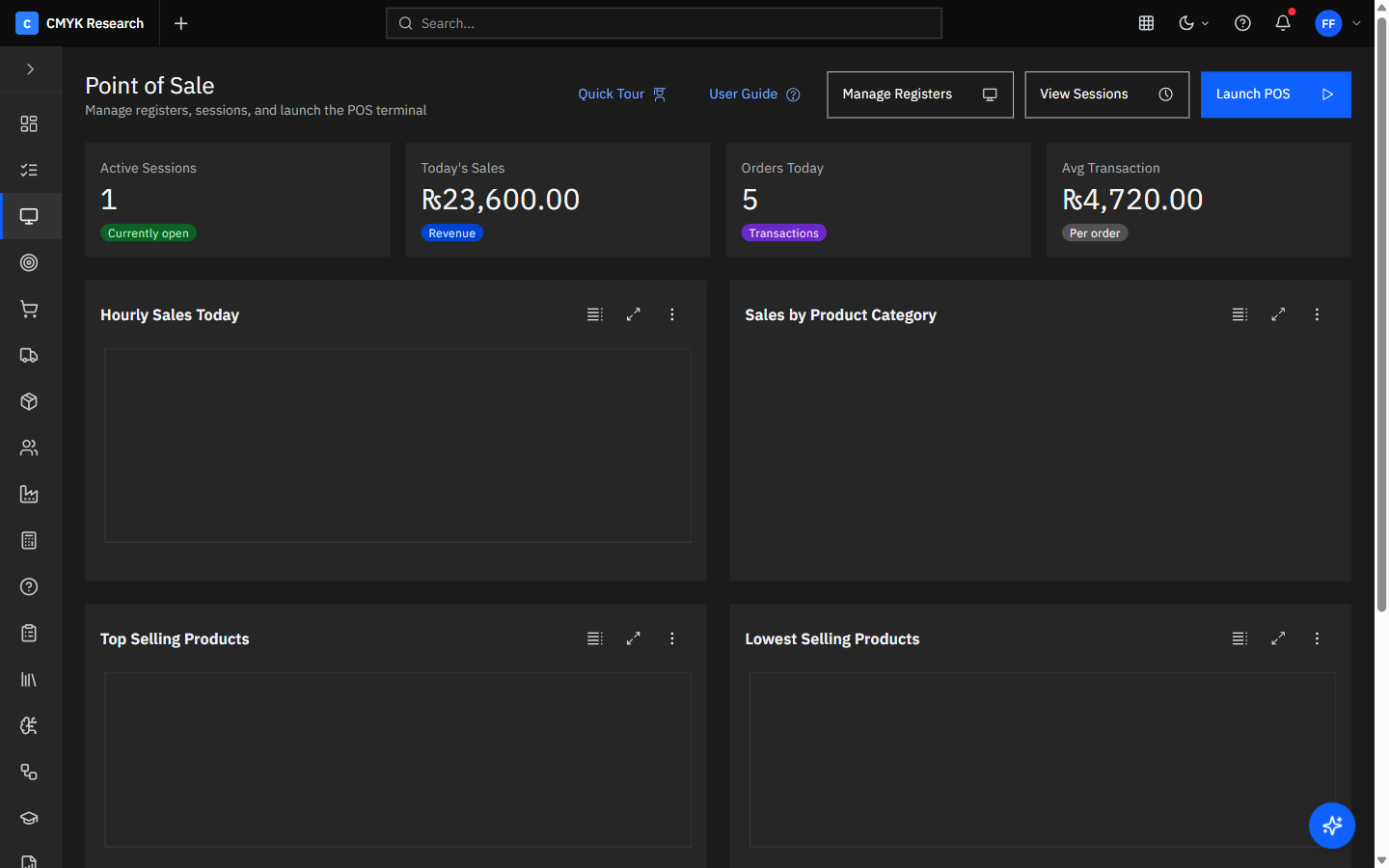Expand Lowest Selling Products chart fullscreen

click(x=1278, y=638)
